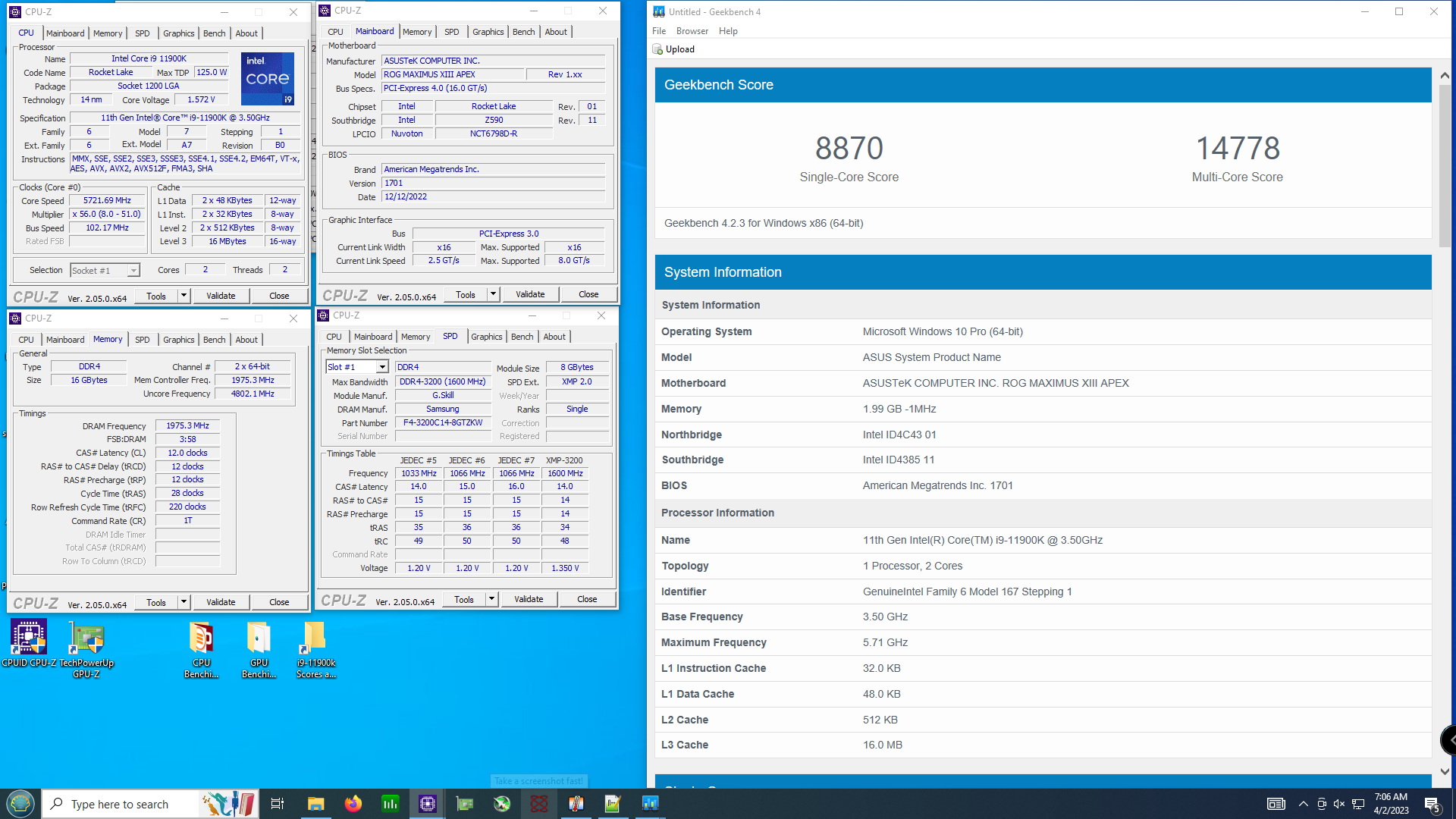Open the File menu in Geekbench
This screenshot has width=1456, height=819.
point(659,31)
